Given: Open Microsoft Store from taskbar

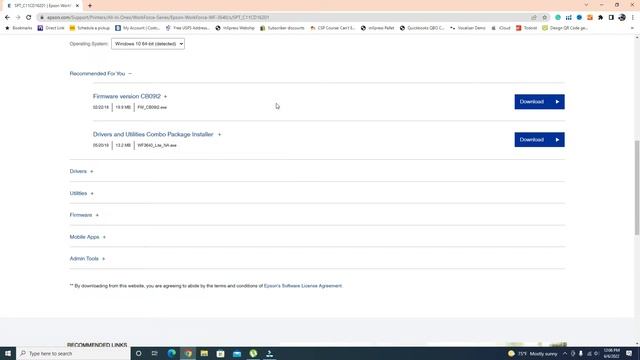Looking at the screenshot, I should click(220, 353).
